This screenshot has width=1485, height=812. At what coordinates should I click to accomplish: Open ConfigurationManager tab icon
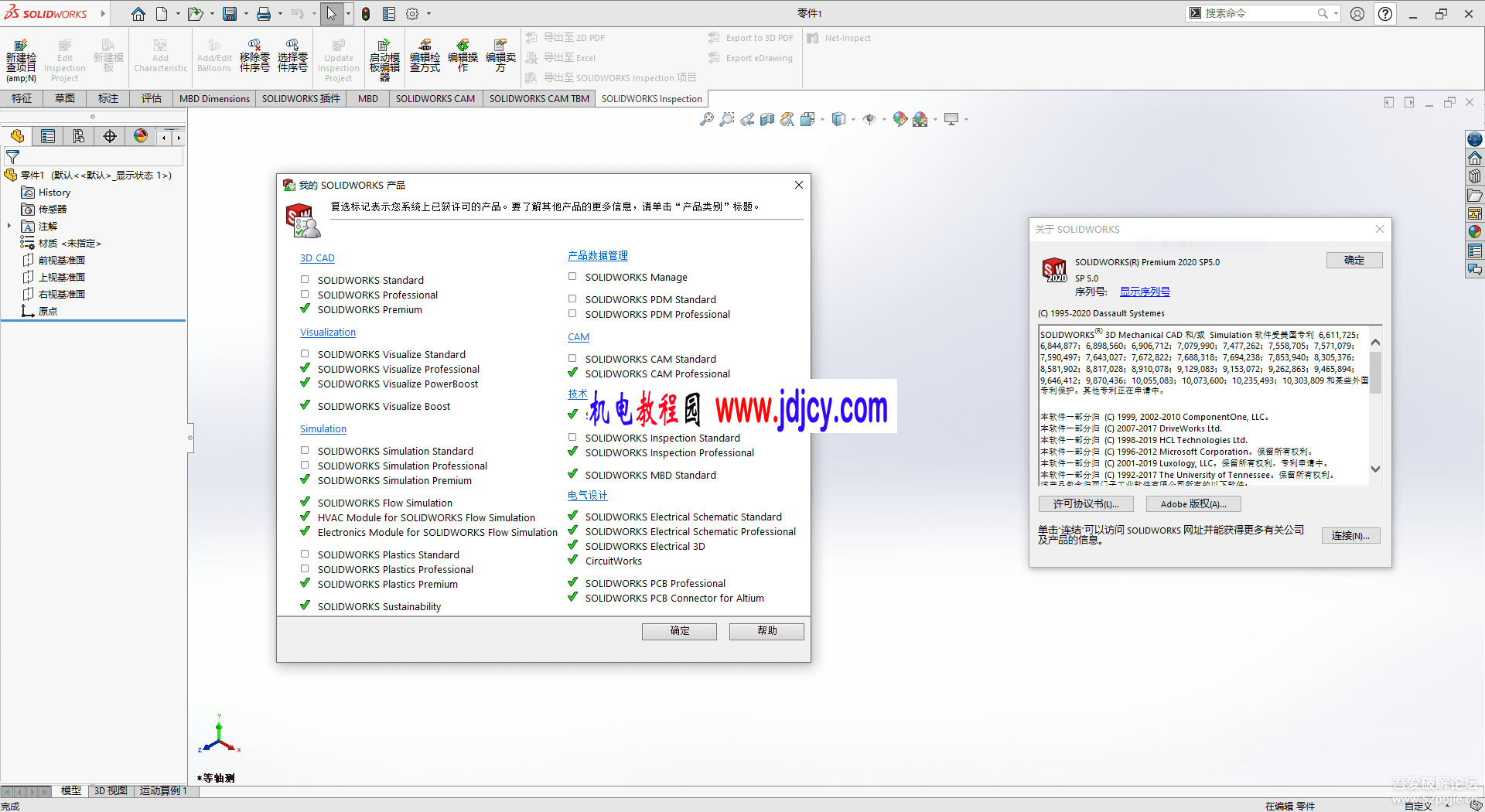79,137
